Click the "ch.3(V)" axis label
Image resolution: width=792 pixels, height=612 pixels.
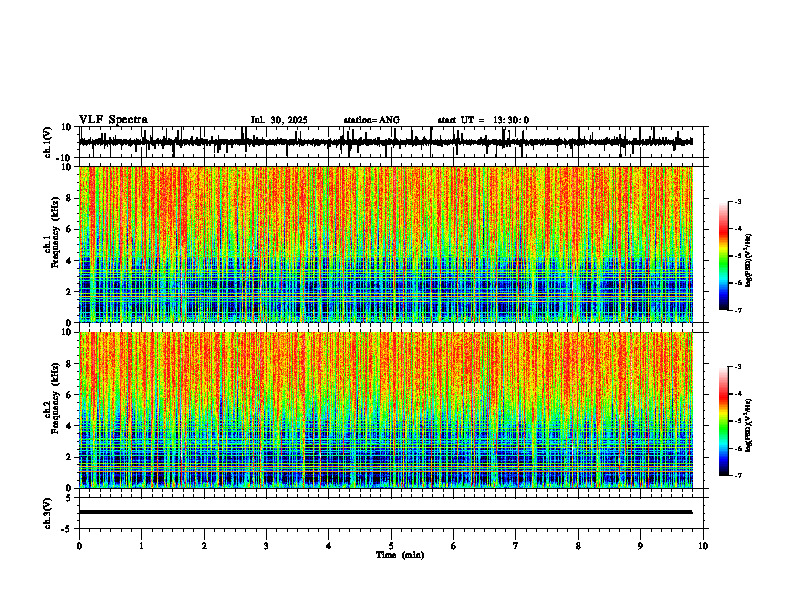[48, 513]
